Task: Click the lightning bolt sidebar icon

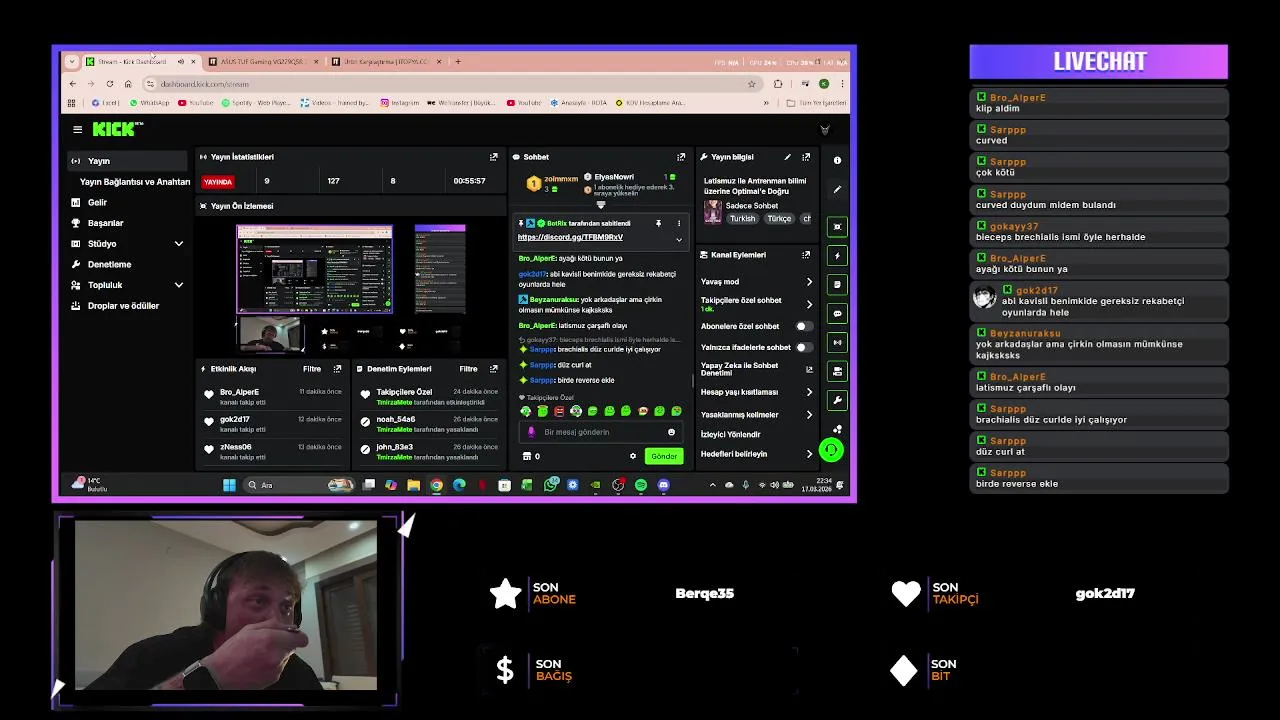Action: coord(837,256)
